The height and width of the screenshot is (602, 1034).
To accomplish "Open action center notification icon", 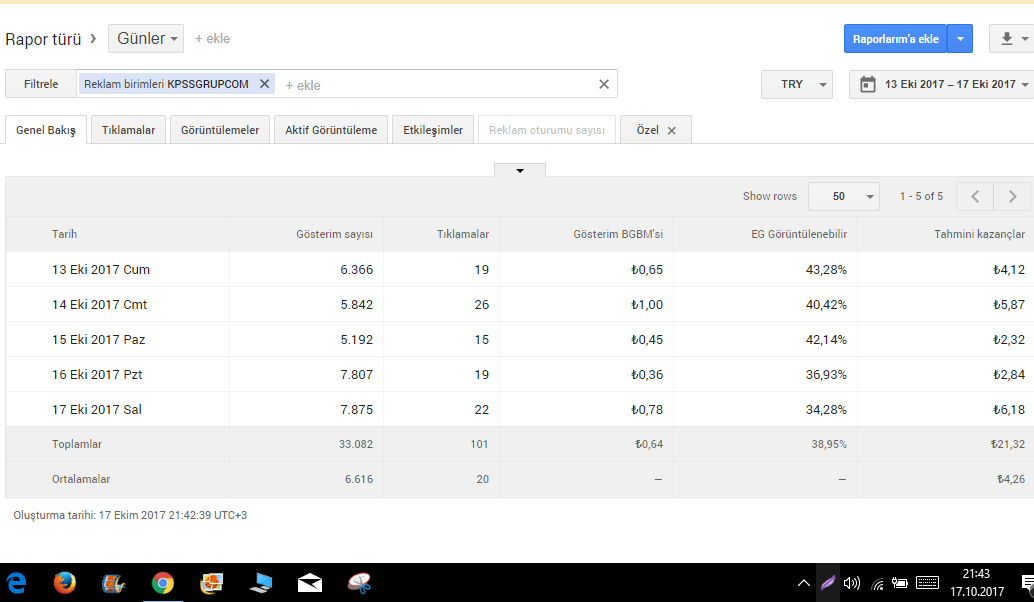I will click(1027, 583).
